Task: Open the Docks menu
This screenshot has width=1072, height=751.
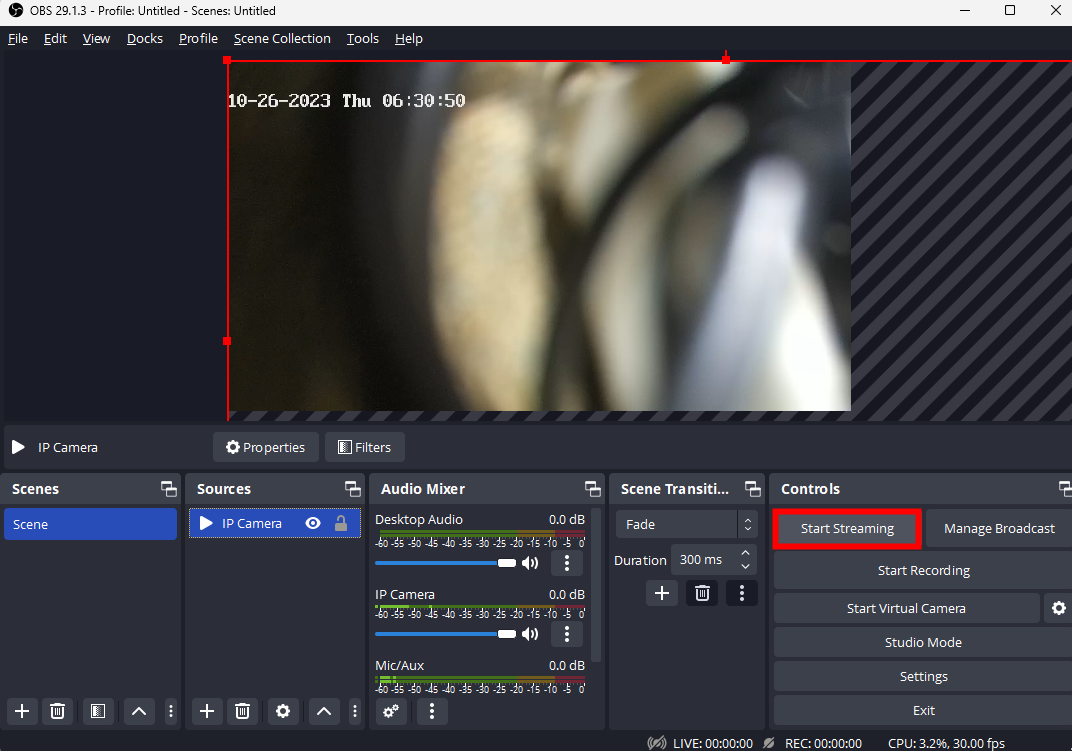Action: coord(145,39)
